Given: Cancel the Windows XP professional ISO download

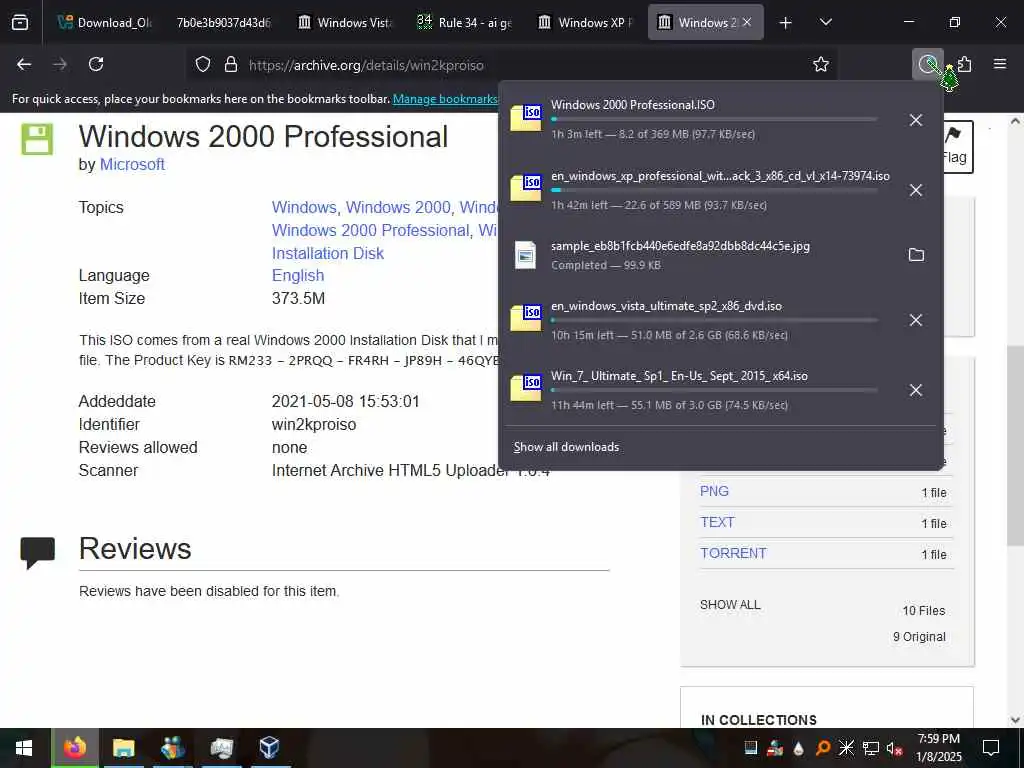Looking at the screenshot, I should 916,190.
